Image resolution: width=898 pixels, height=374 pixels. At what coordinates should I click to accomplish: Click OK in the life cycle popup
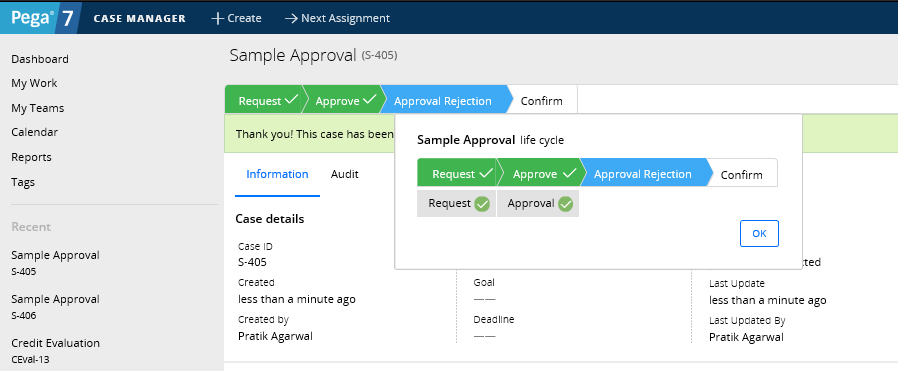pos(759,234)
